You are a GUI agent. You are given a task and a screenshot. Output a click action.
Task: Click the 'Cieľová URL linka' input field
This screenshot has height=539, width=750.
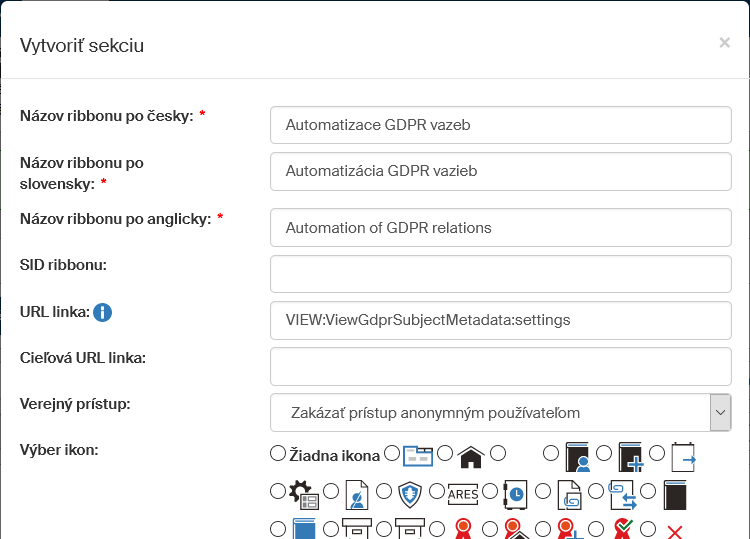coord(500,366)
